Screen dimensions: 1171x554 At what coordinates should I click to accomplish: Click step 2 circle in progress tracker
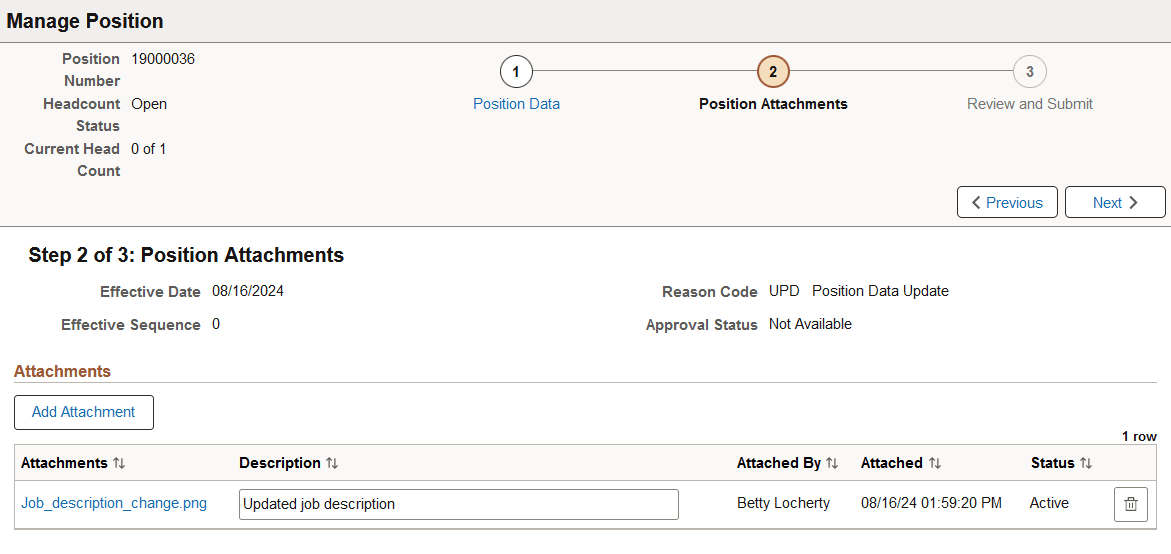coord(773,72)
